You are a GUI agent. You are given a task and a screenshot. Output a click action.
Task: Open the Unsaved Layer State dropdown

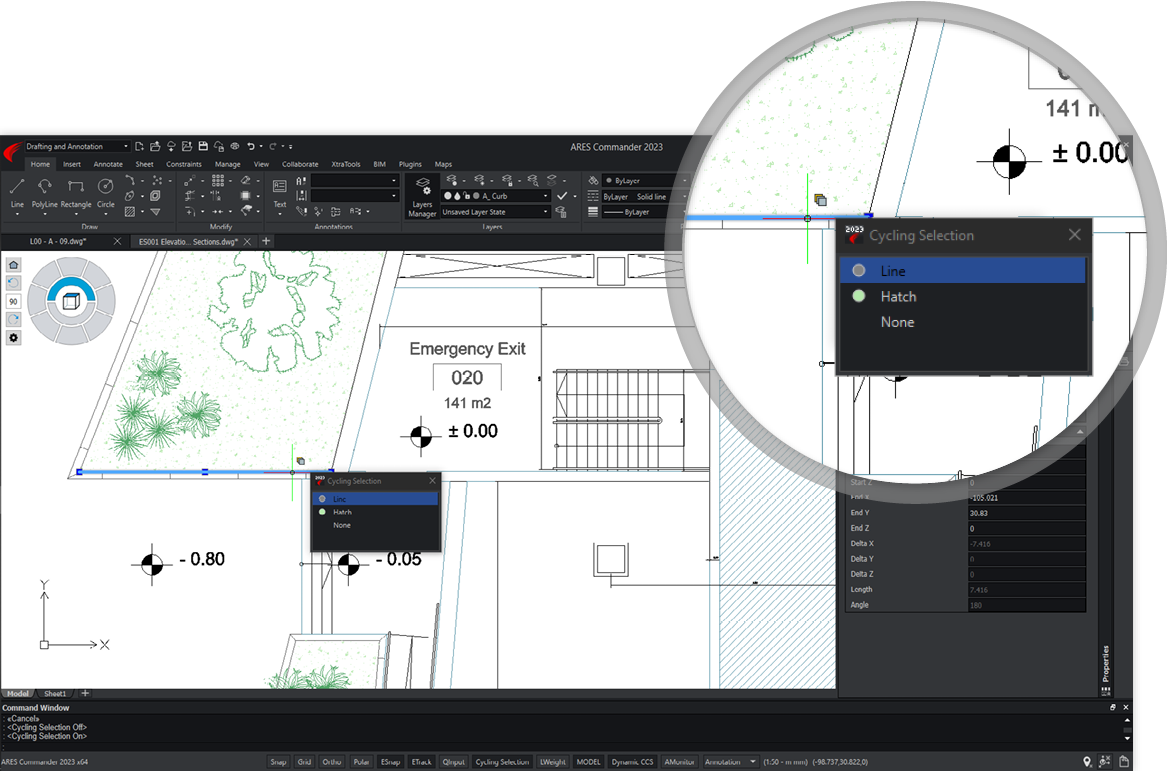(x=496, y=212)
